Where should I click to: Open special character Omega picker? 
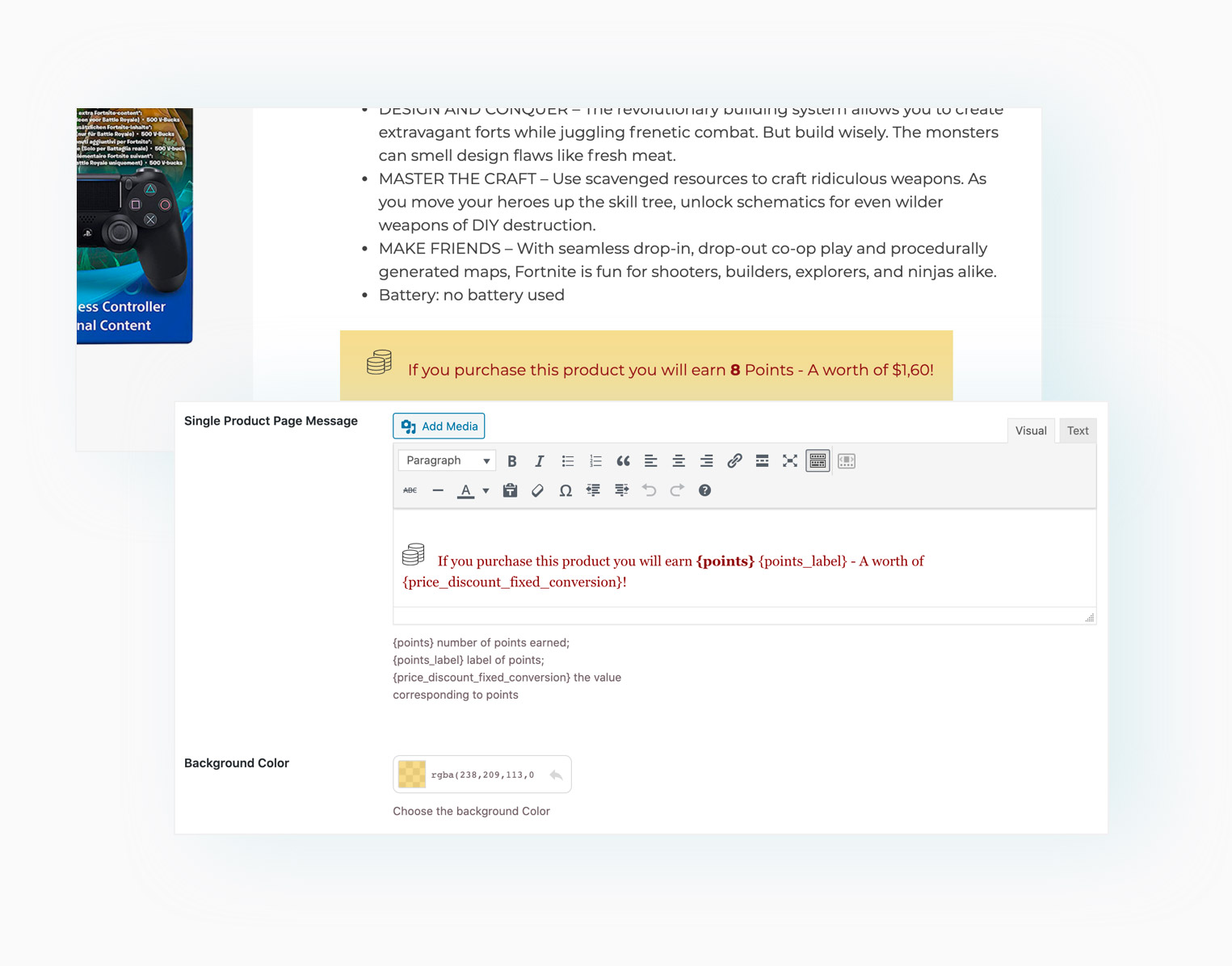566,490
